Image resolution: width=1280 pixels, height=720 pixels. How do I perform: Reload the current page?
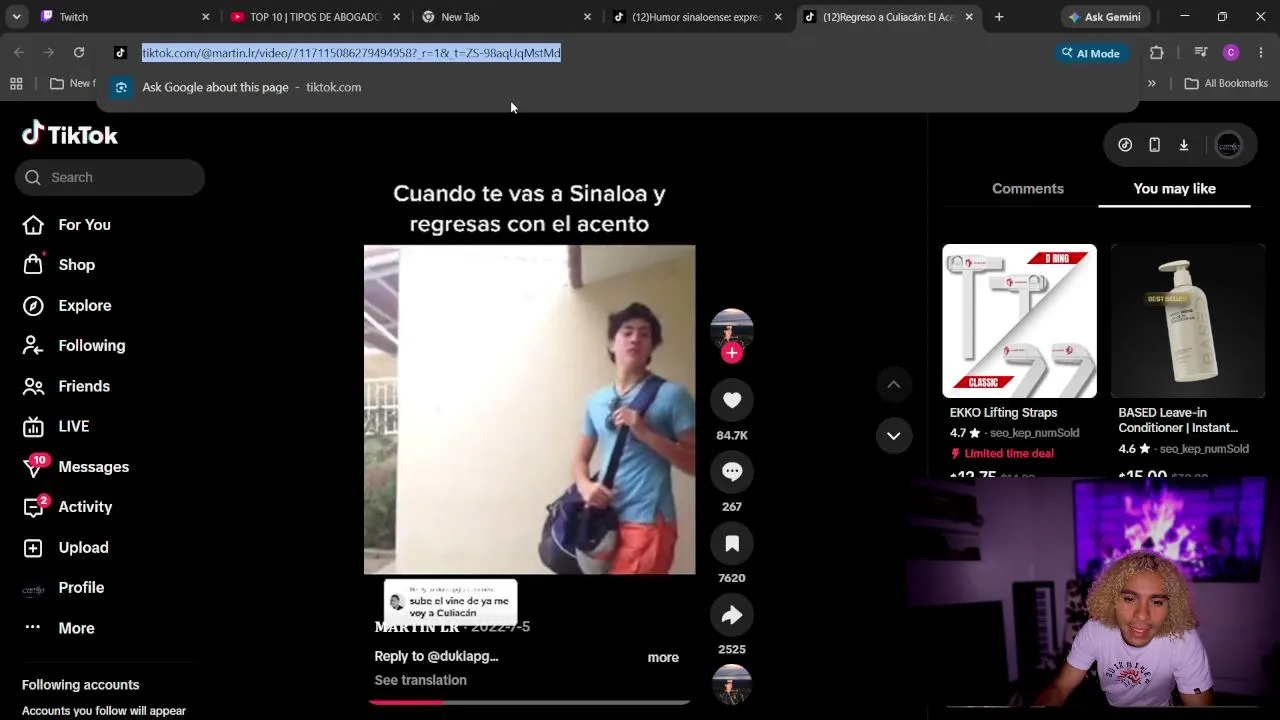coord(79,53)
